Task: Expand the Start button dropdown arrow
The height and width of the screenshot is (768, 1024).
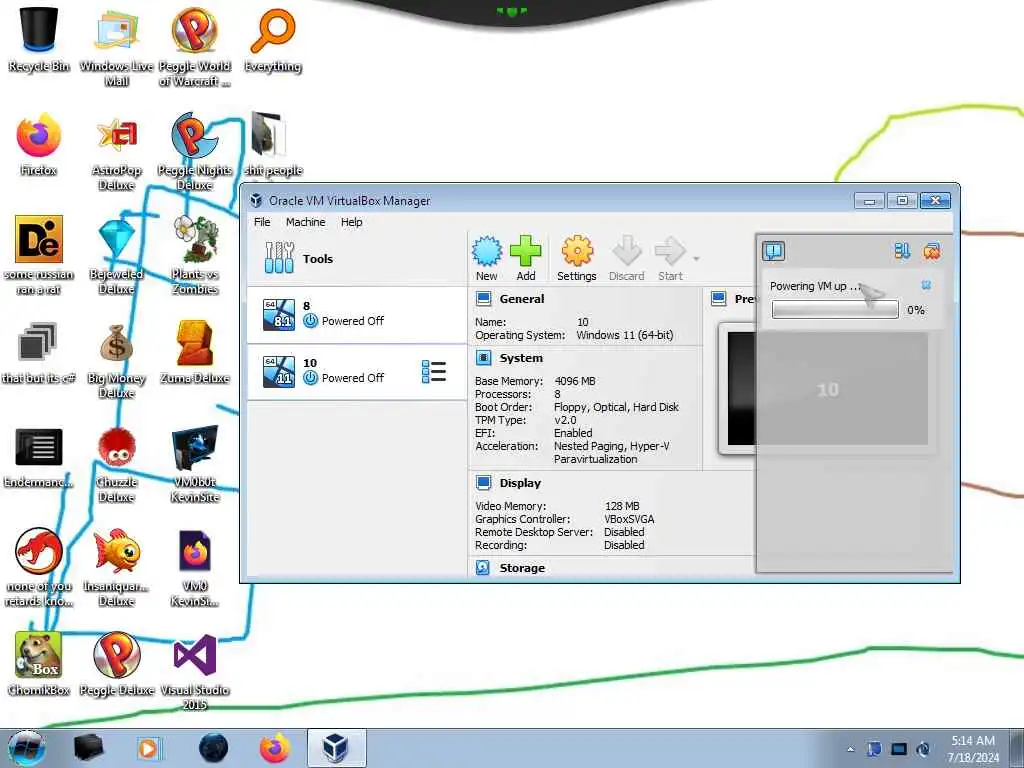Action: coord(696,259)
